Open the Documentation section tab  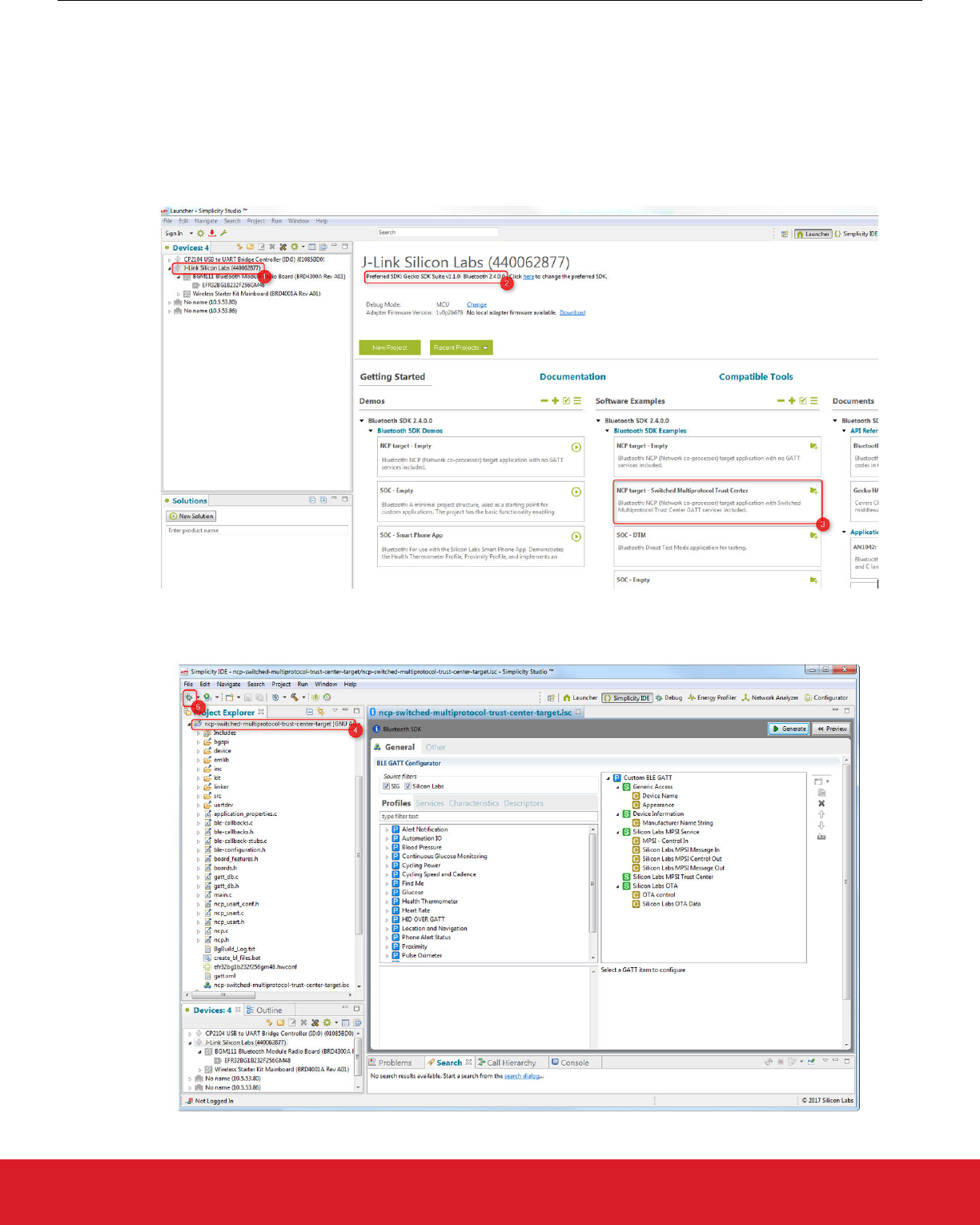(572, 376)
